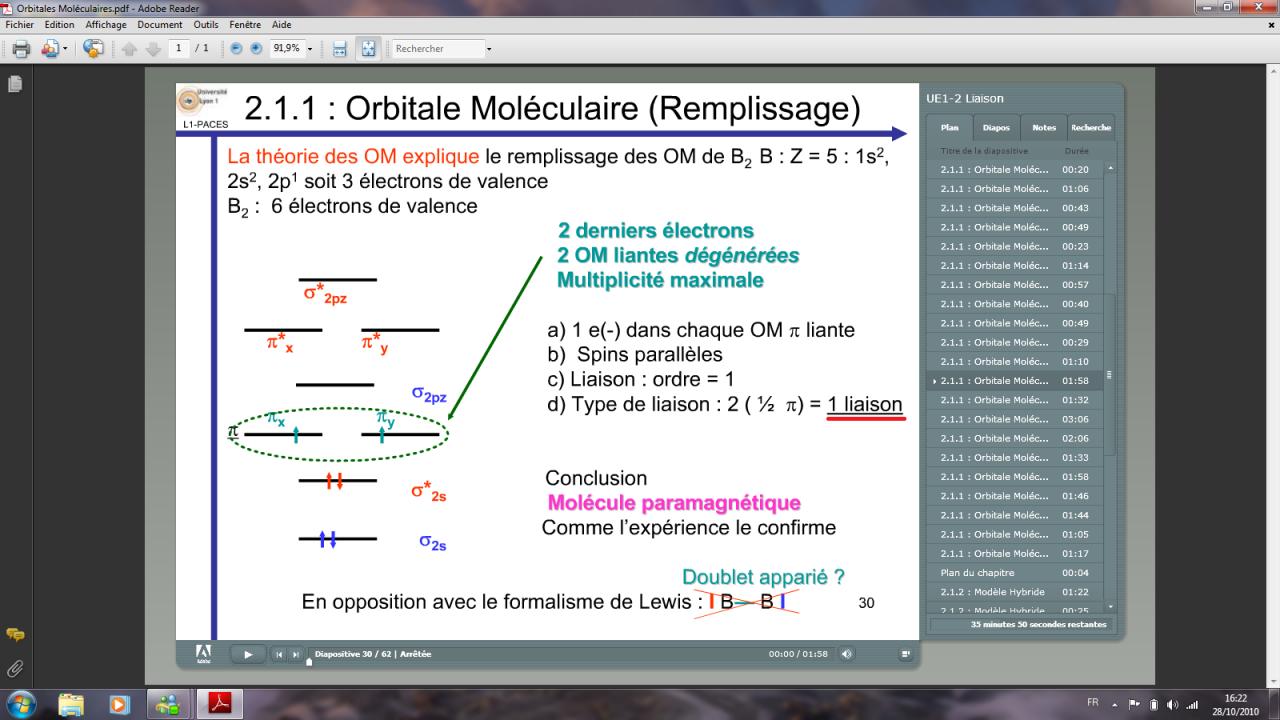
Task: Select outline slide with duration 03:06
Action: (1016, 419)
